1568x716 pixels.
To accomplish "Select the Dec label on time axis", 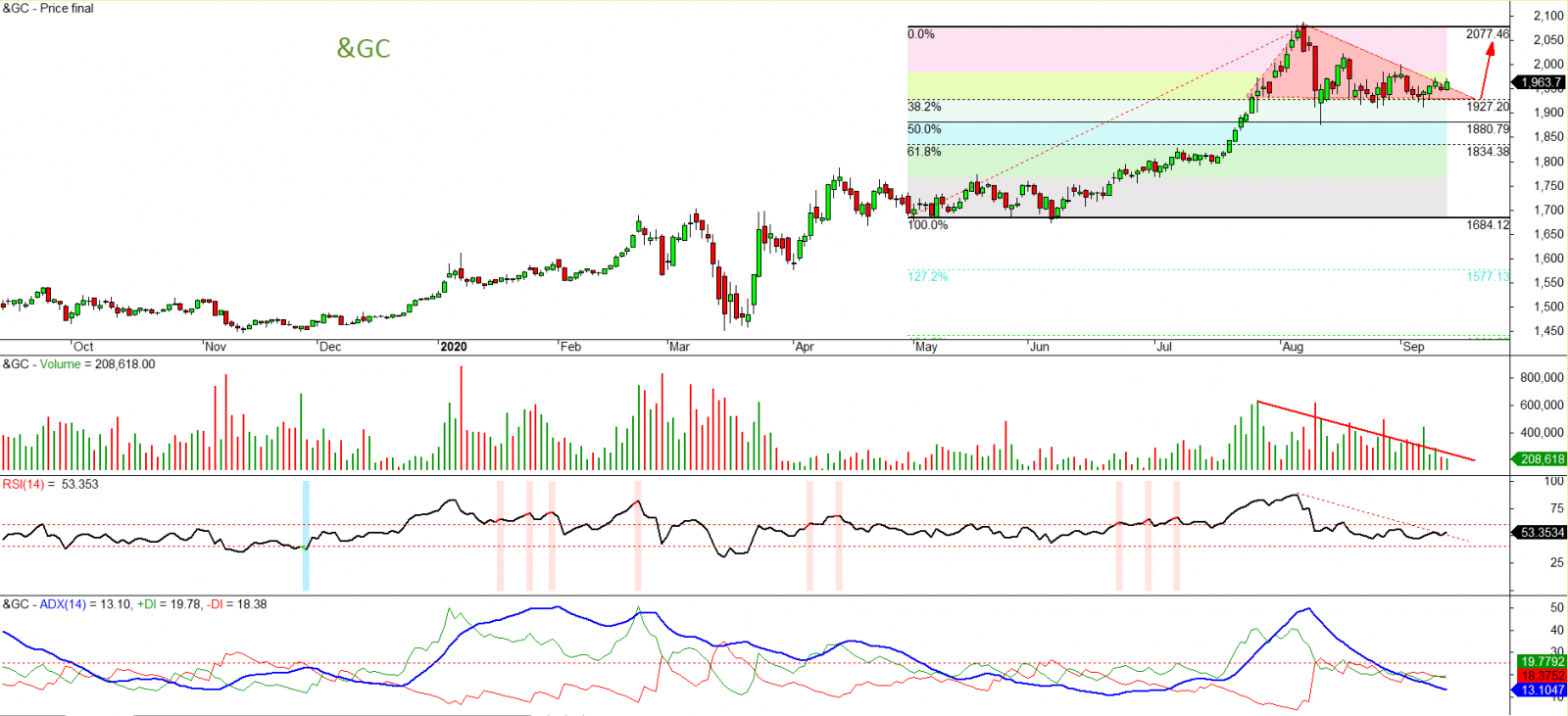I will coord(330,347).
